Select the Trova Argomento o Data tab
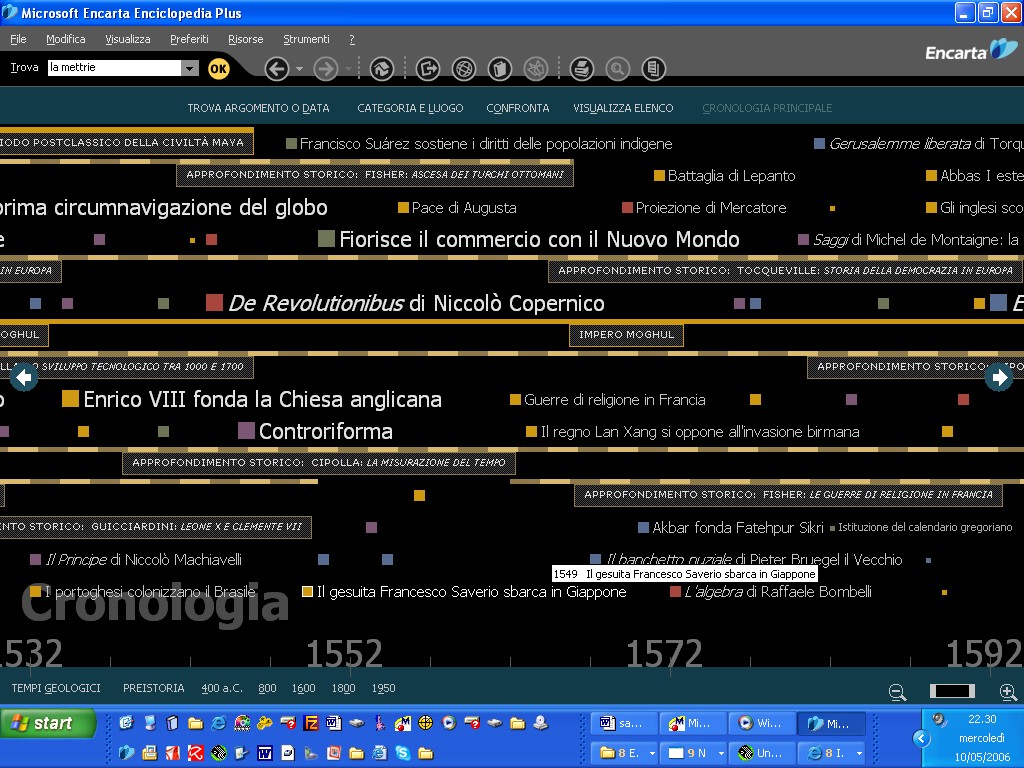1024x768 pixels. pyautogui.click(x=259, y=108)
